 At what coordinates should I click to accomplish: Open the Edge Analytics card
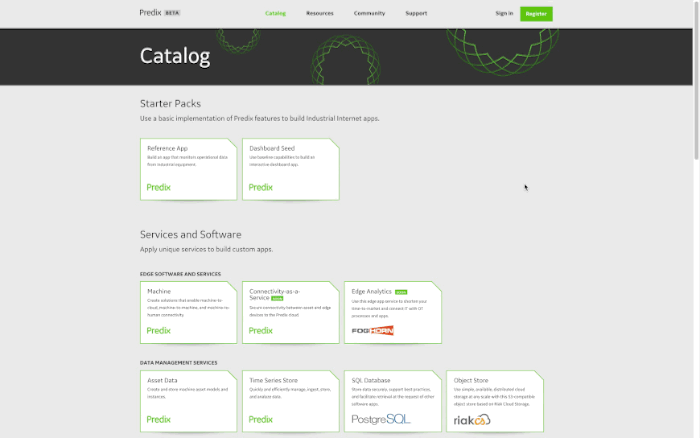click(393, 313)
